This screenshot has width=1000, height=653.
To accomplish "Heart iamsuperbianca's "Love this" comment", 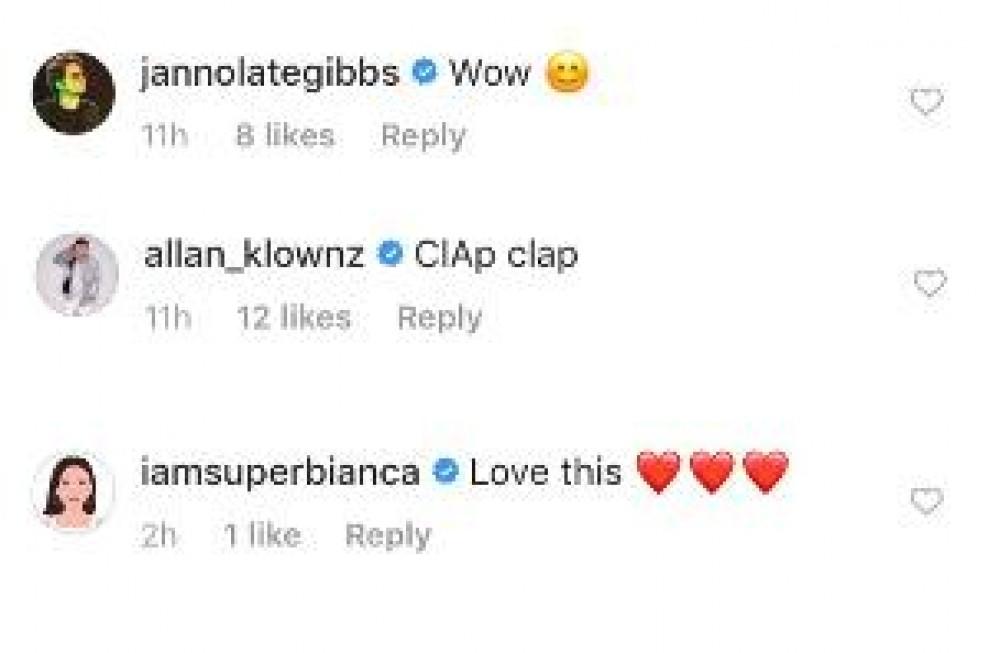I will 927,501.
